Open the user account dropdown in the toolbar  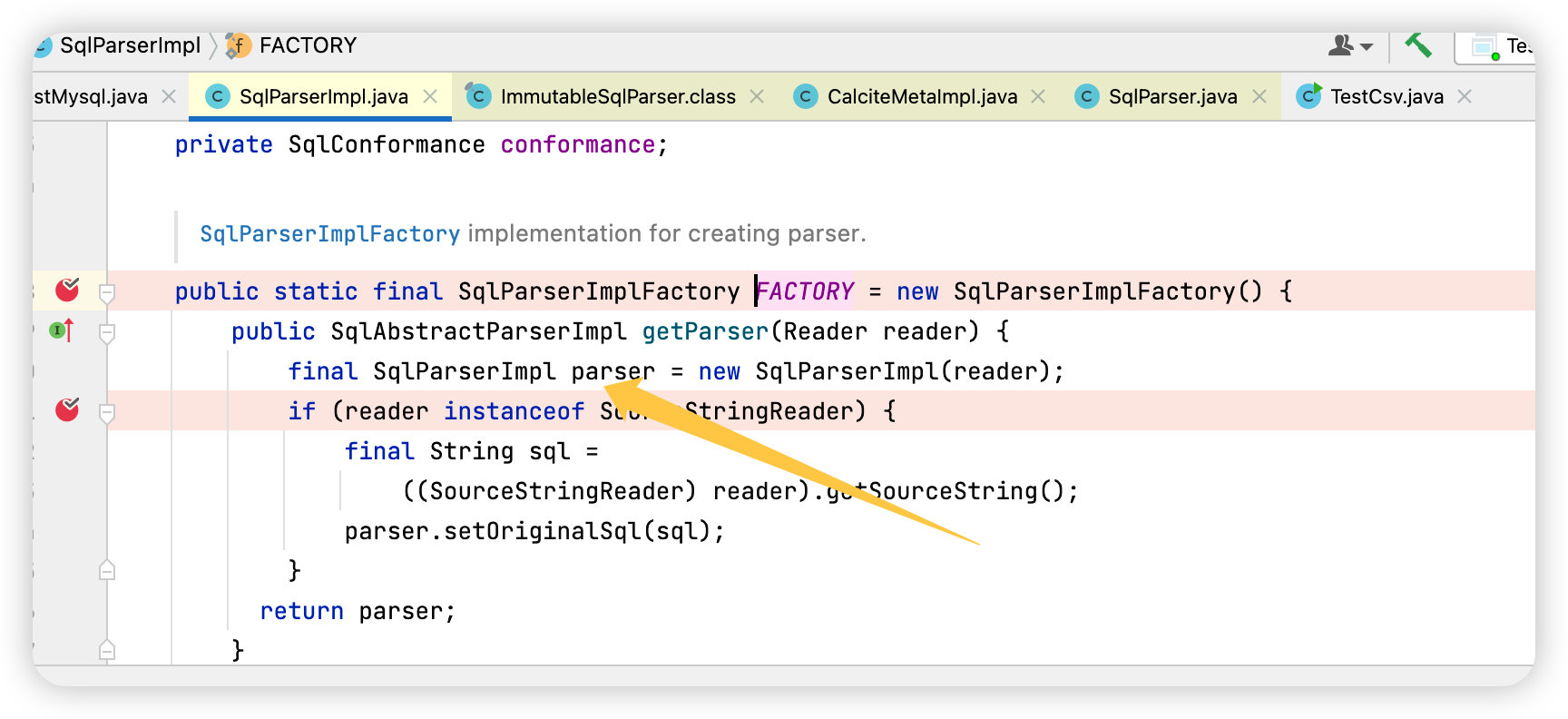tap(1350, 45)
